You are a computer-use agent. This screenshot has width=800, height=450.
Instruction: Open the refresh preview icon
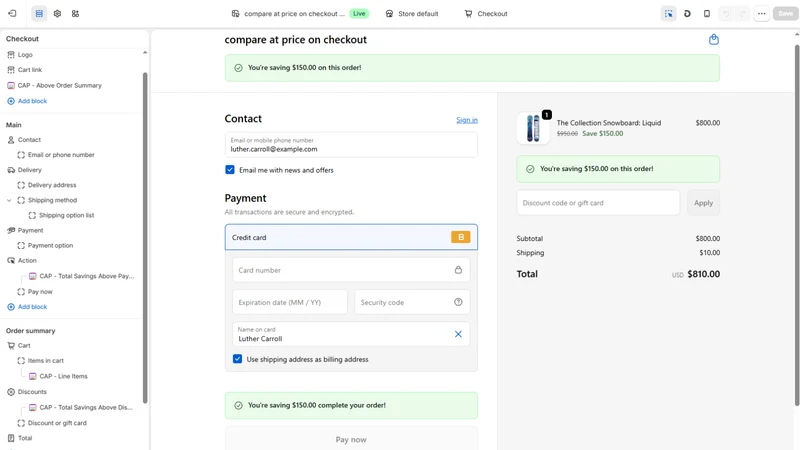pos(687,14)
